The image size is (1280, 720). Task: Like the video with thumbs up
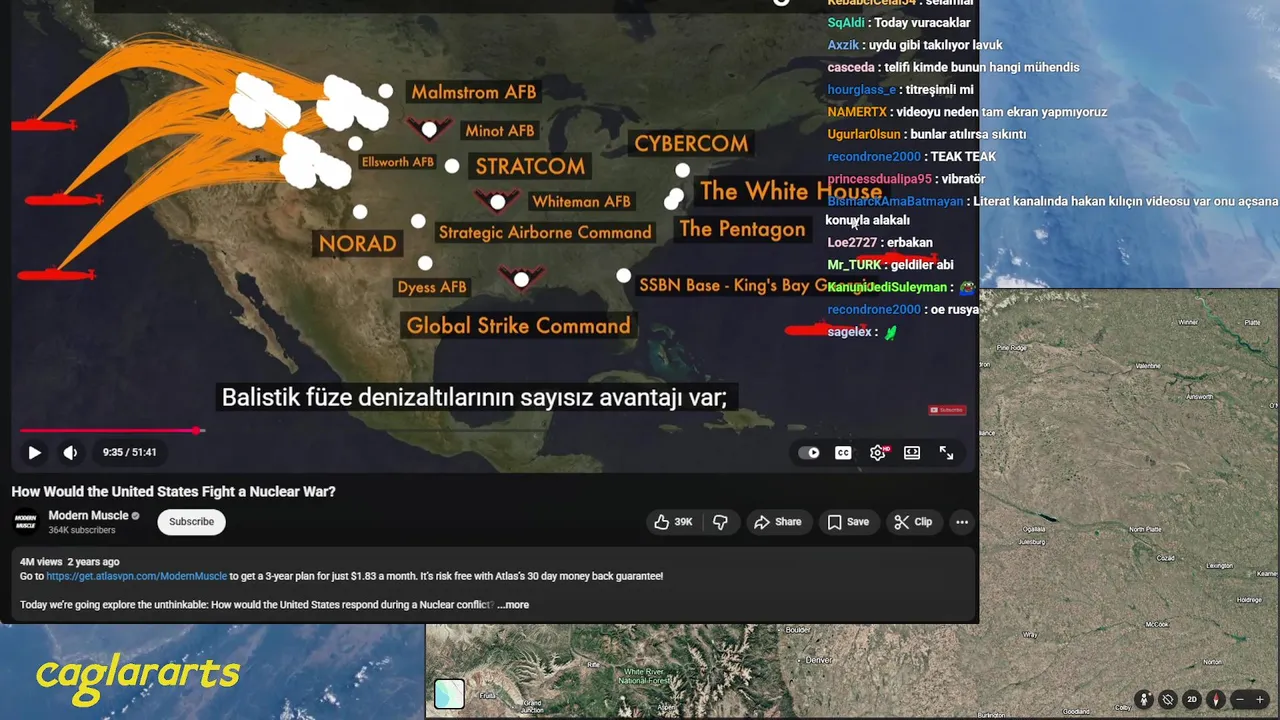tap(673, 522)
